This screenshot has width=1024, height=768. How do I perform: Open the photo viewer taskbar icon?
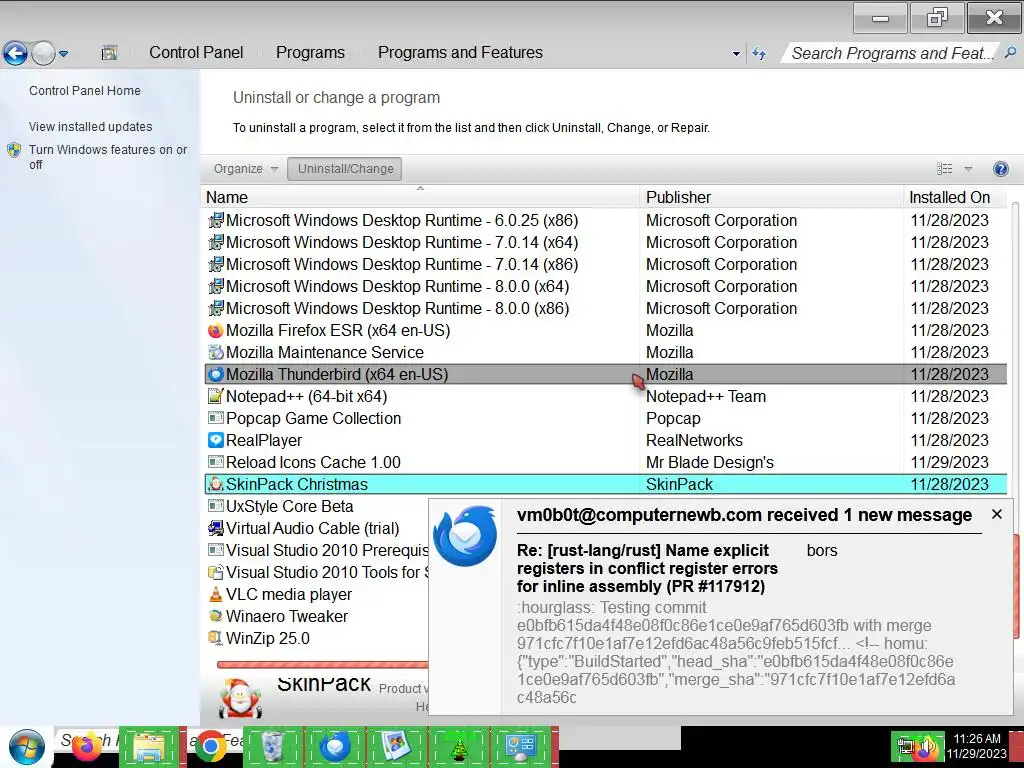pos(396,747)
